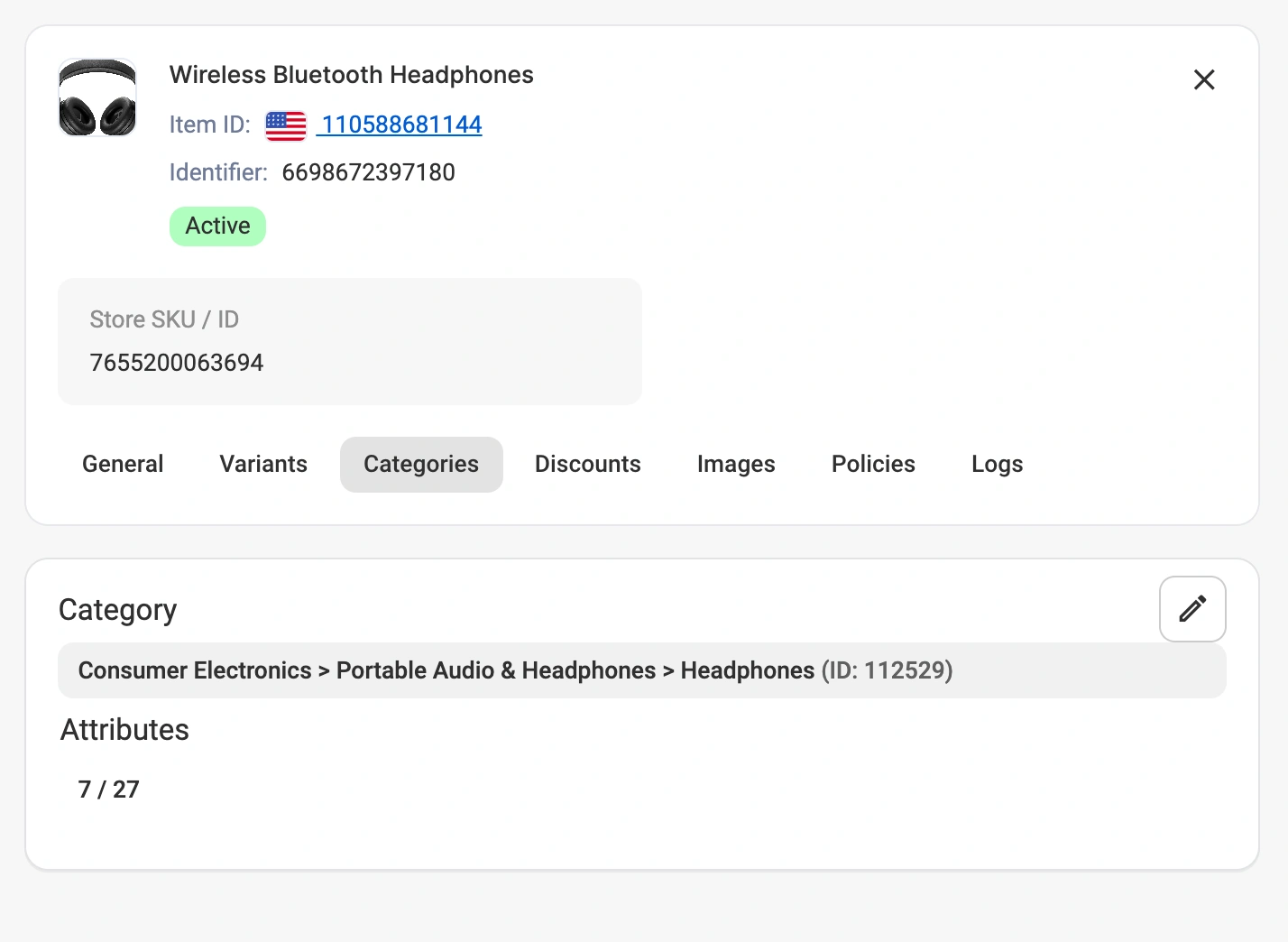
Task: Click the Identifier number 6698672397180
Action: (368, 172)
